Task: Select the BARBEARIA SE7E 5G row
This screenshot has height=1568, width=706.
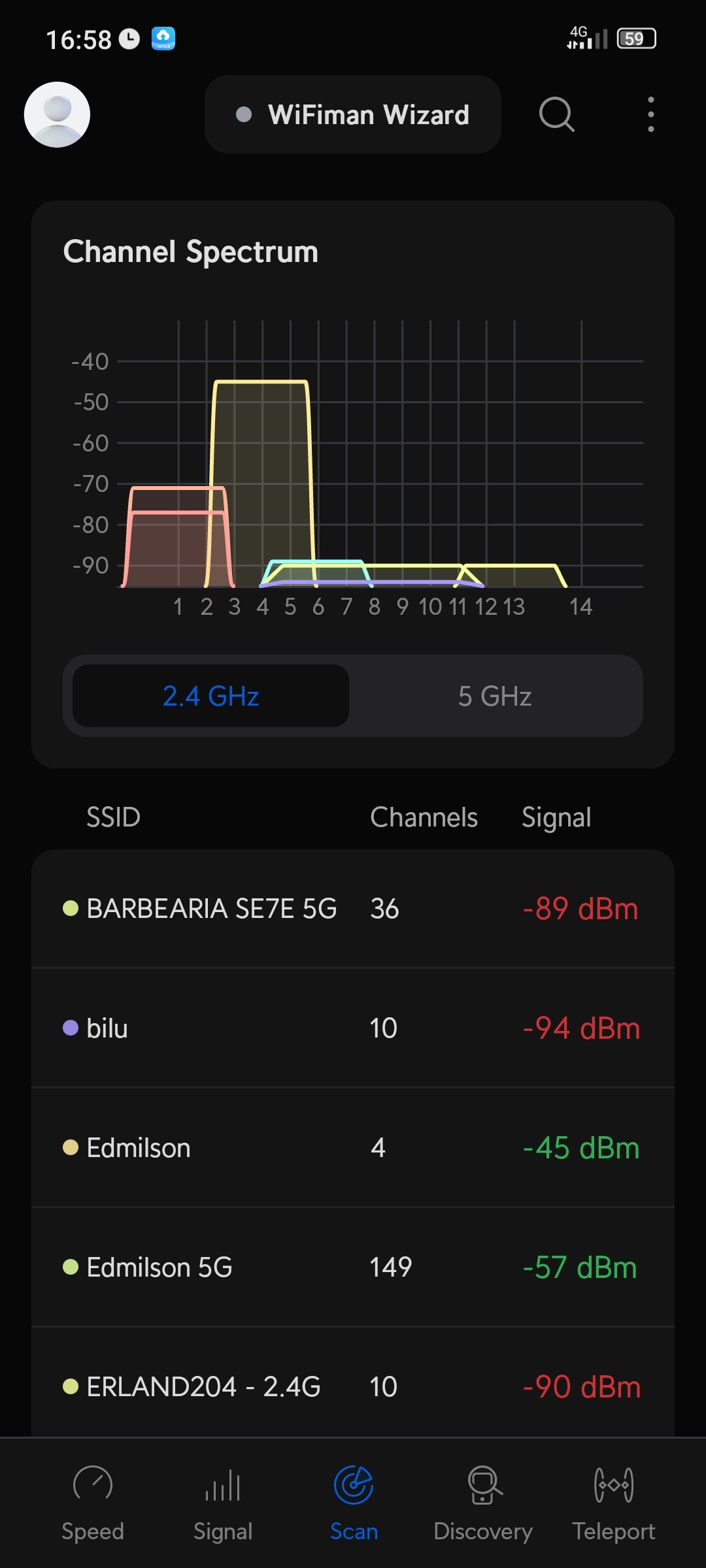Action: (x=353, y=909)
